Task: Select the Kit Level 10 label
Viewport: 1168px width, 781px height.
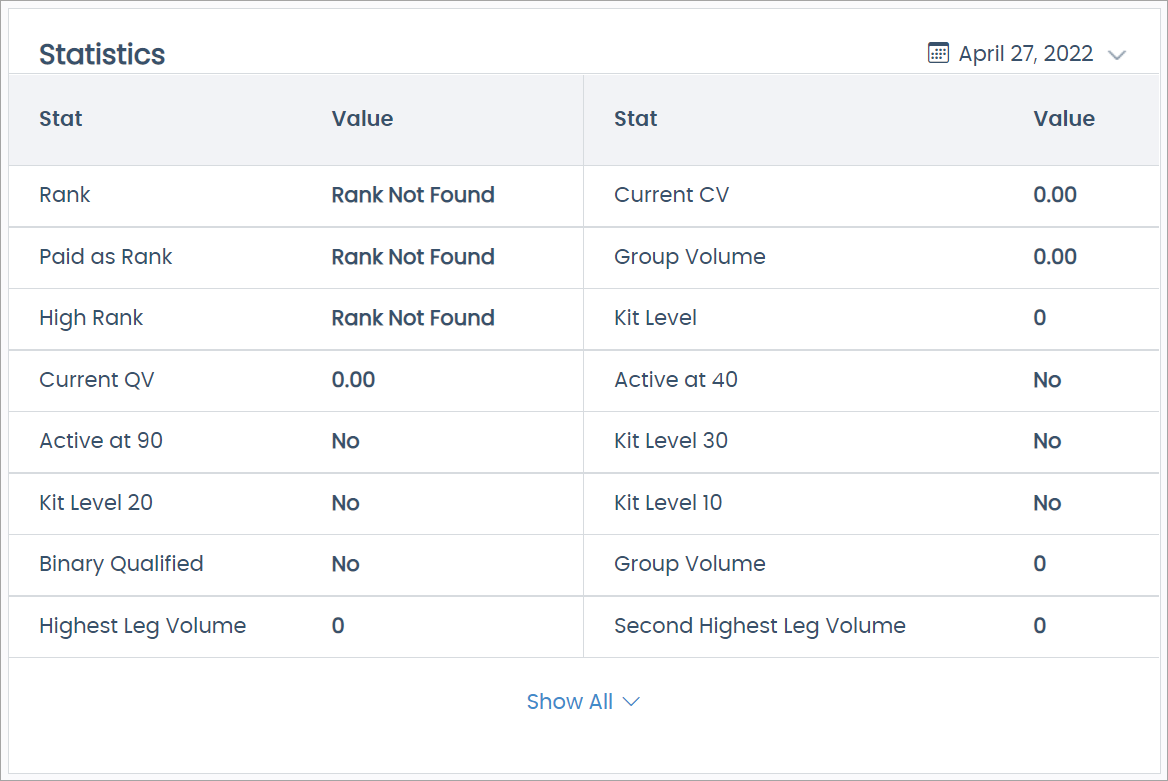Action: click(x=667, y=503)
